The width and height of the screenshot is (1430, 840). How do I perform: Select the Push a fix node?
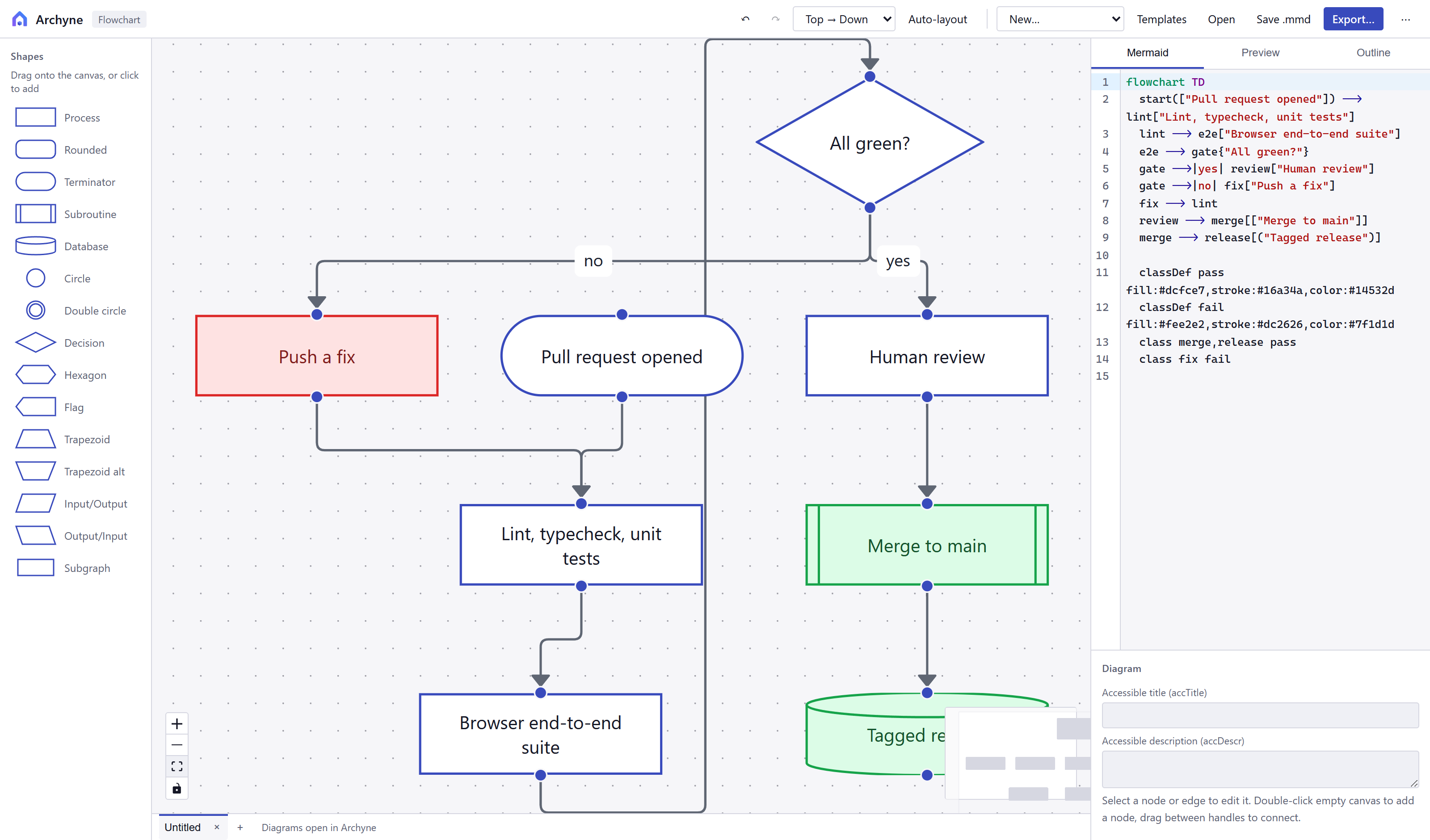(317, 357)
